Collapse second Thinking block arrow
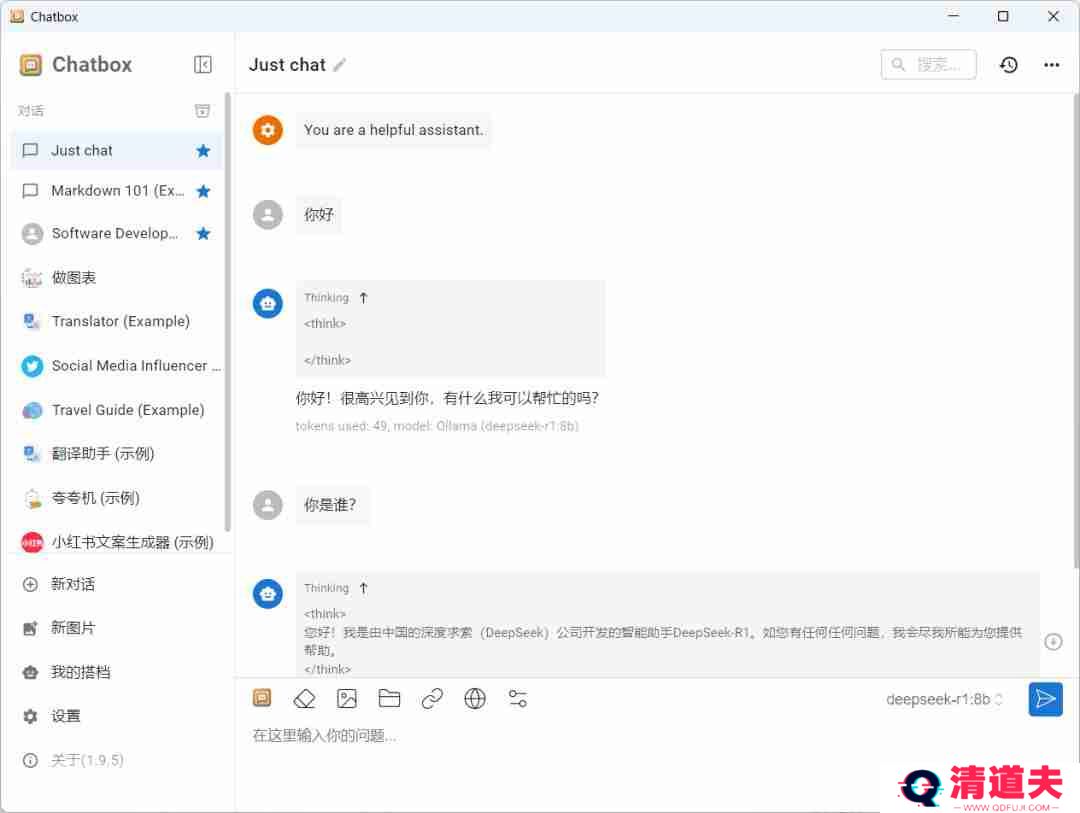1080x813 pixels. click(364, 588)
